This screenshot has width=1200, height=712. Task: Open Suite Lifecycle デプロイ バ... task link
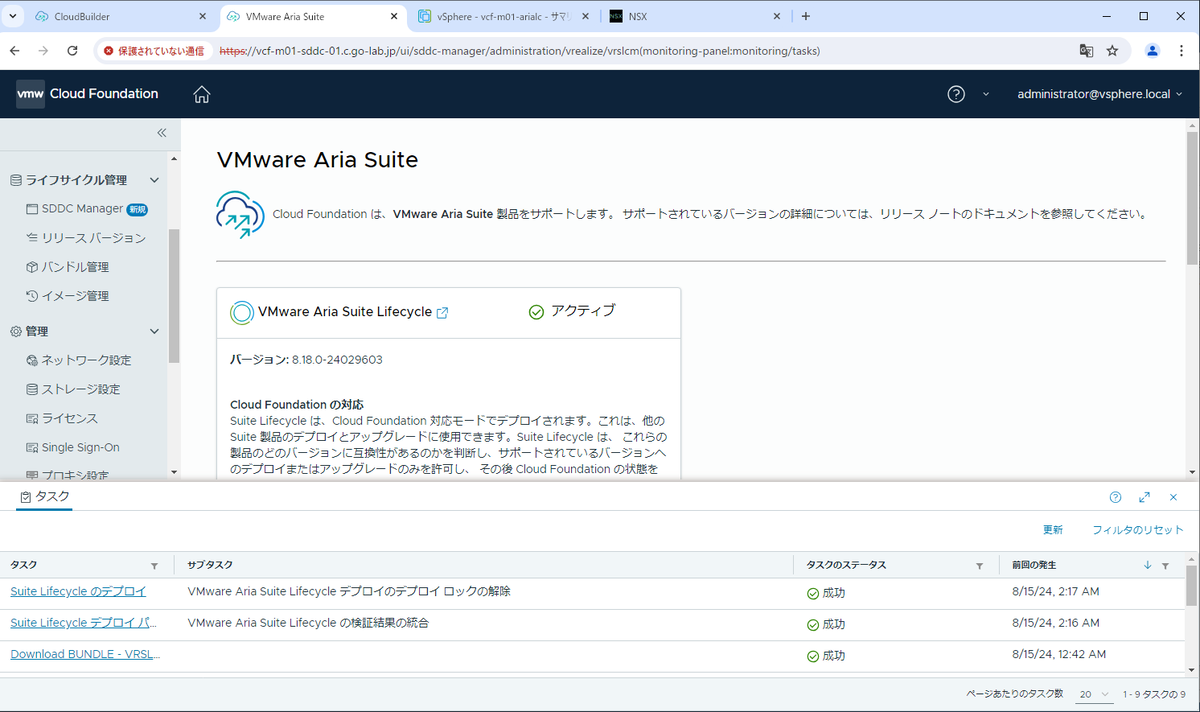click(x=84, y=623)
